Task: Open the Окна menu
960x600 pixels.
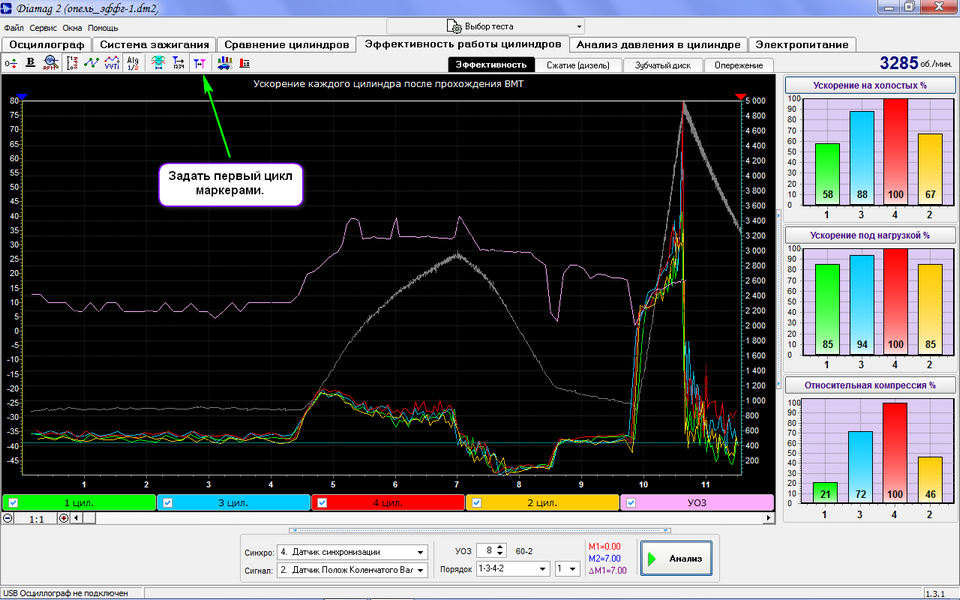Action: pos(72,28)
